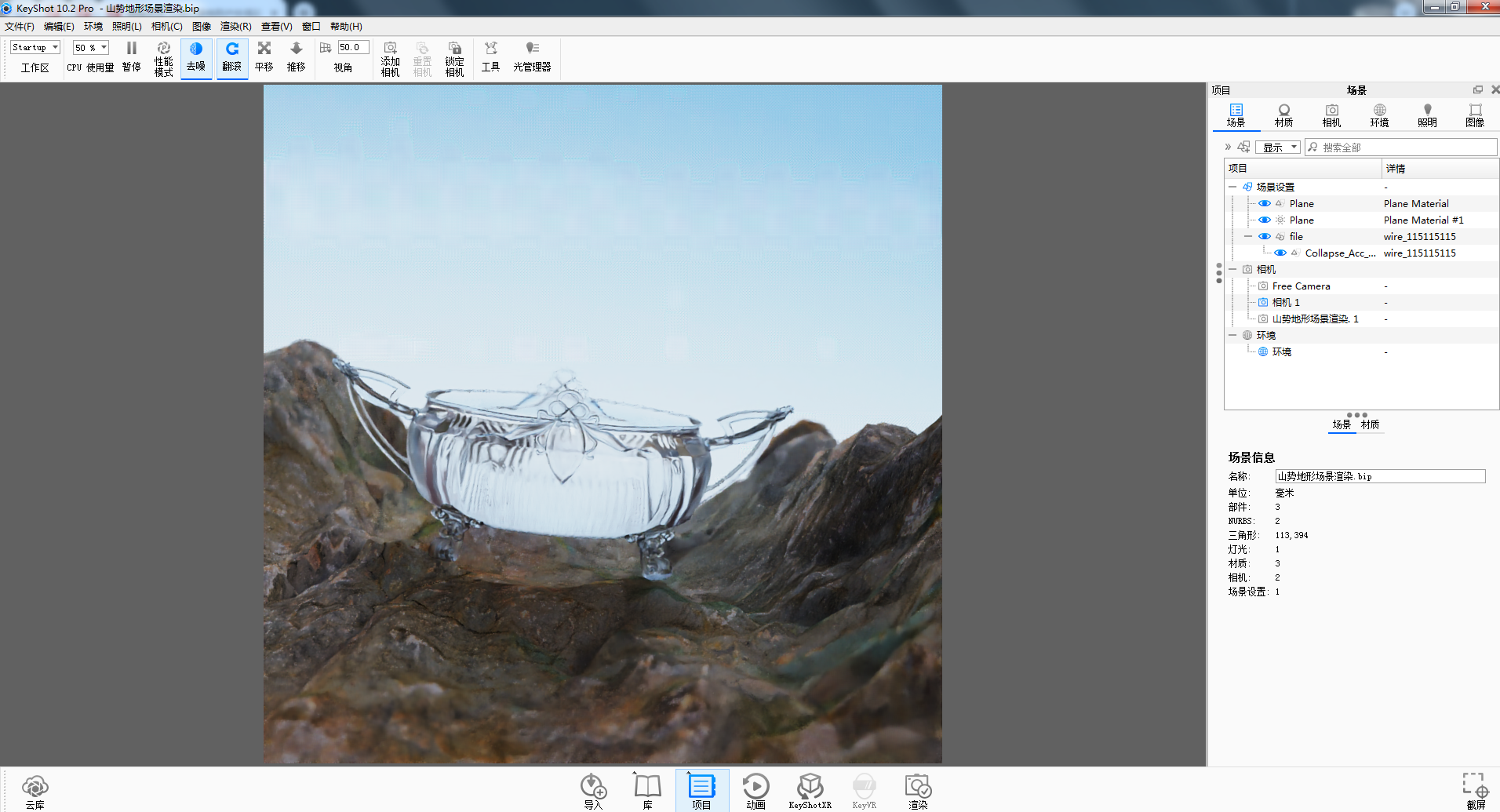Hide the Plane with Plane Material #1

point(1265,220)
